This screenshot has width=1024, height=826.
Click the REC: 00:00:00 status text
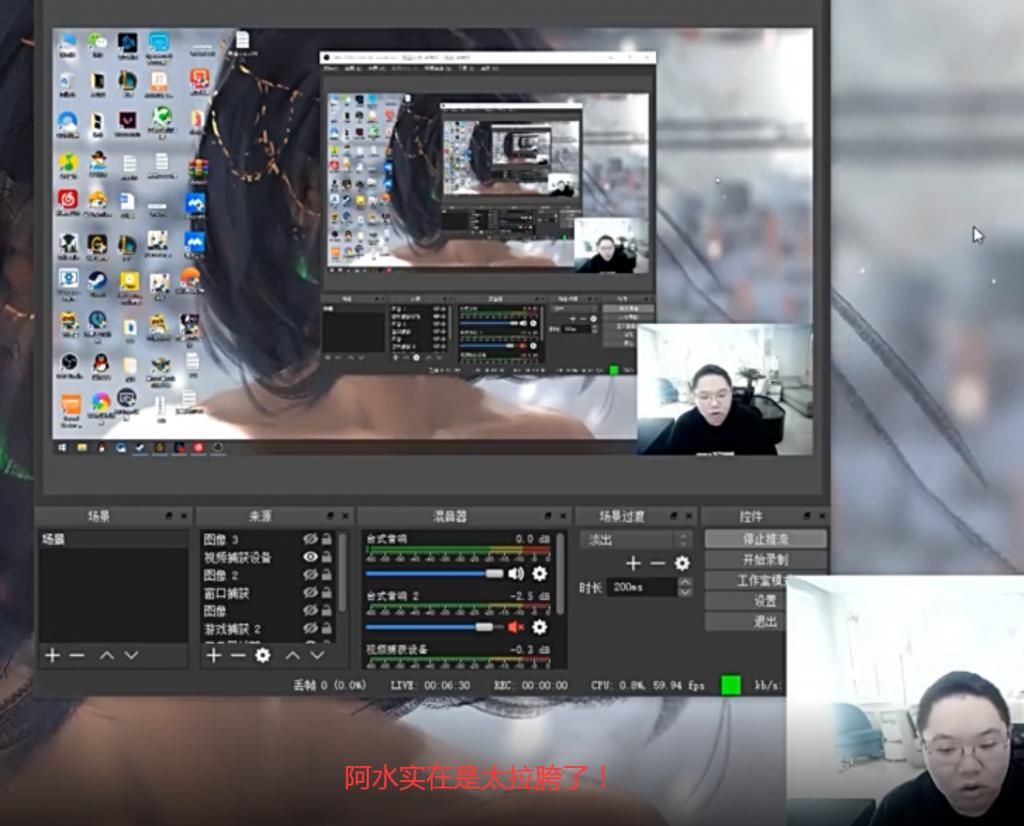tap(530, 685)
